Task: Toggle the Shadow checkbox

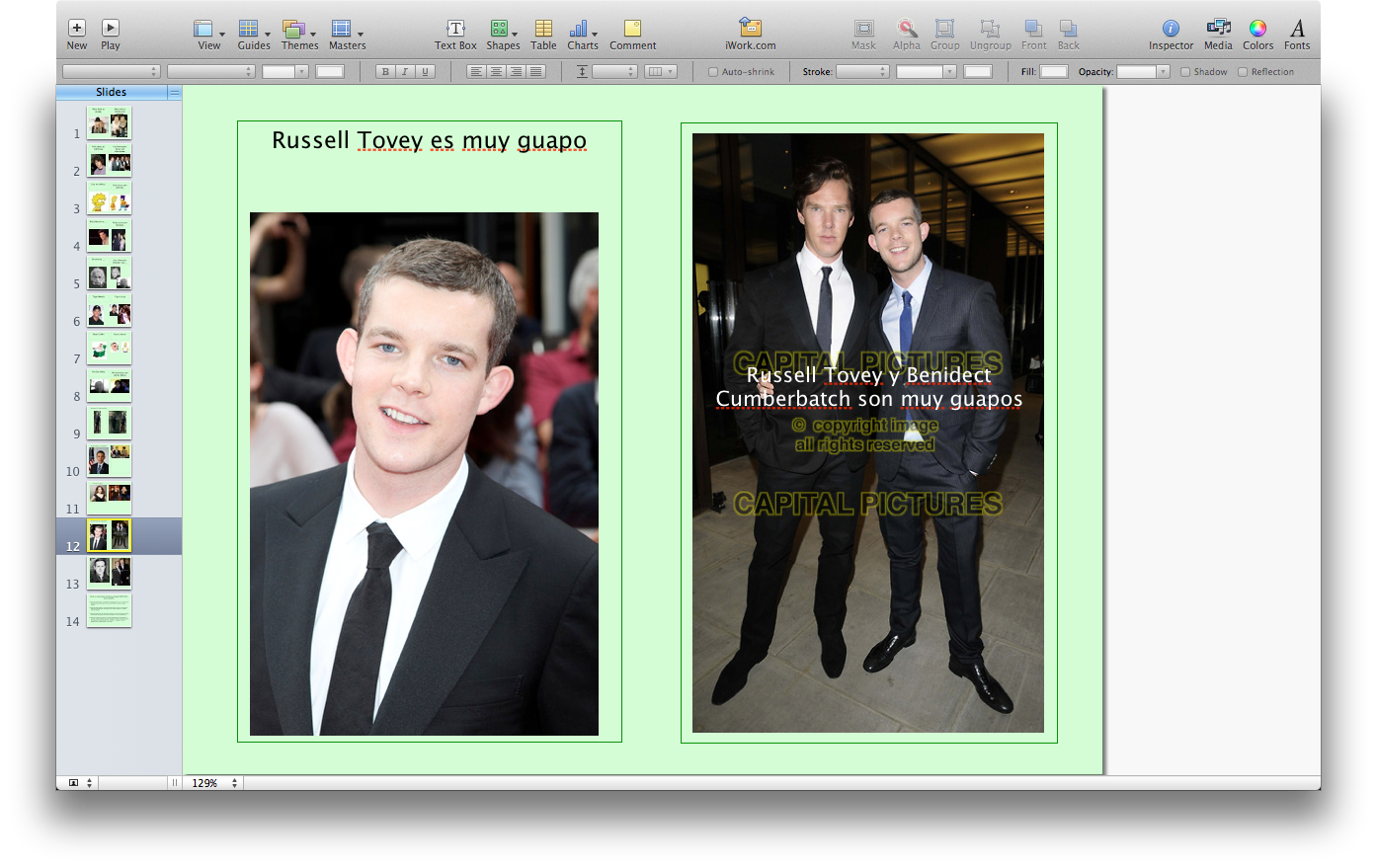Action: coord(1185,72)
